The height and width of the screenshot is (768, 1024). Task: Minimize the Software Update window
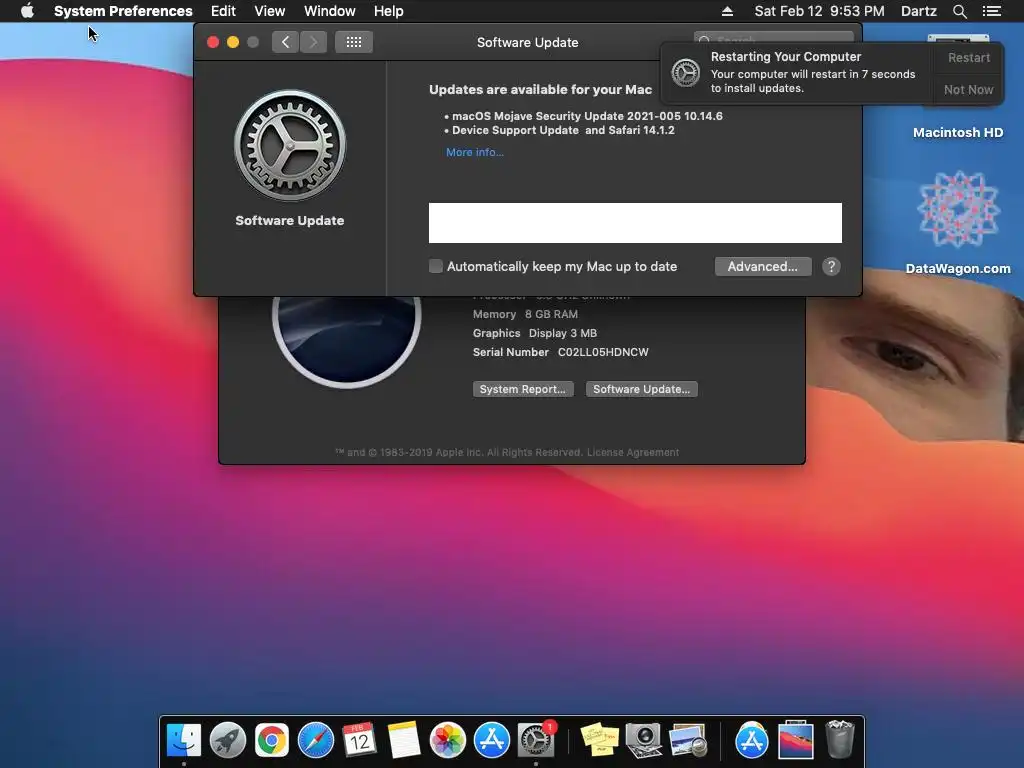tap(232, 42)
